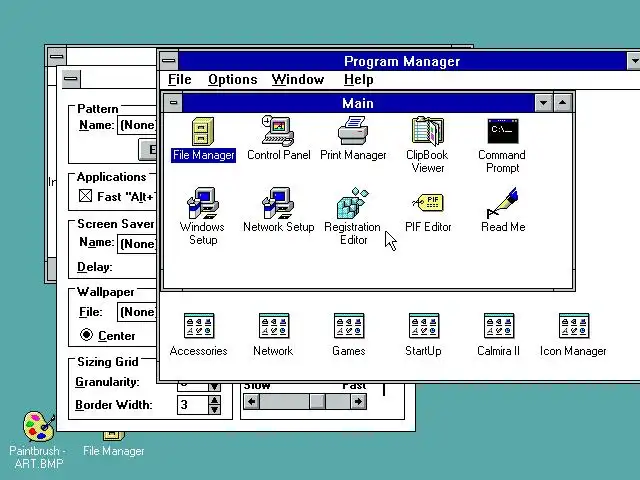Click right arrow of blink rate scrollbar
Viewport: 640px width, 480px height.
click(x=358, y=402)
